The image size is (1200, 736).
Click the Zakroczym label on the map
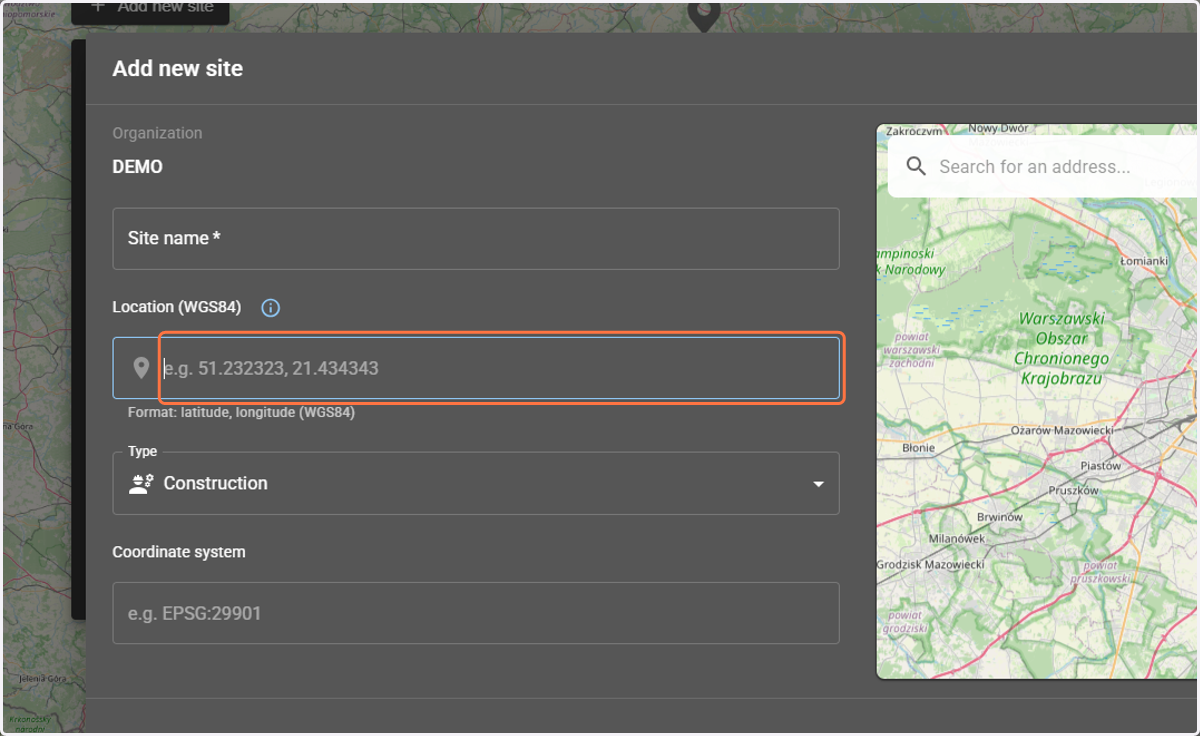[x=915, y=130]
